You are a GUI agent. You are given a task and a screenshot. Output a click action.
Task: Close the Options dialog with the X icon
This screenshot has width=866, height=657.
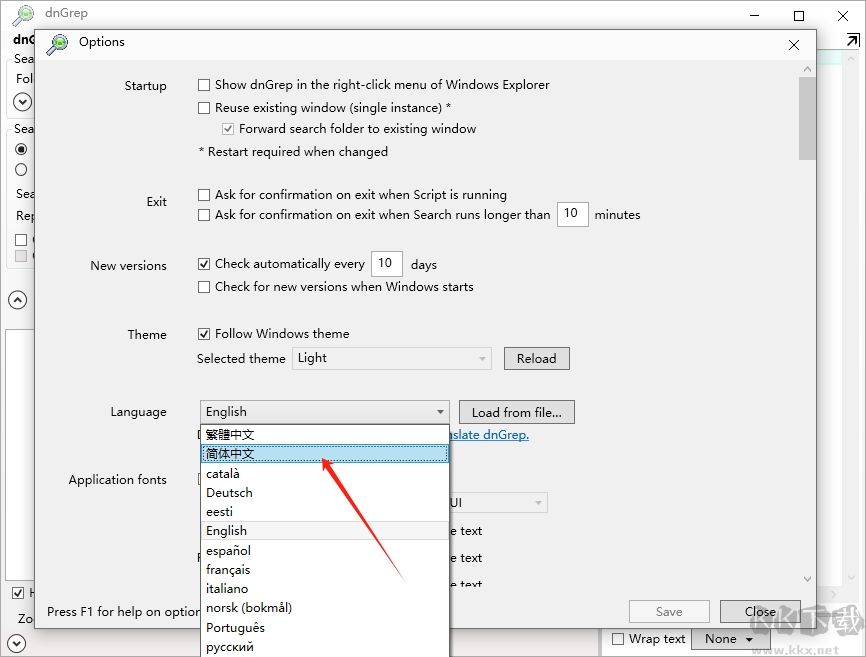(x=794, y=45)
